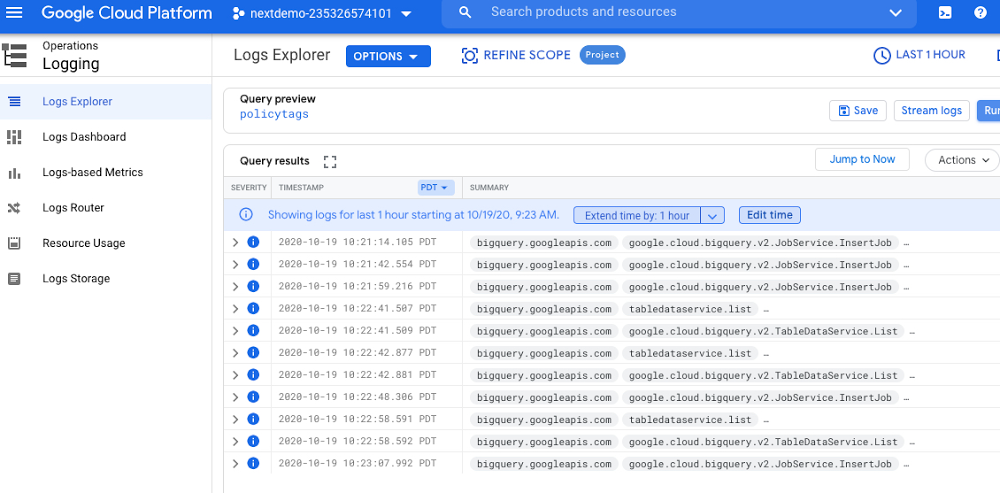Expand log entry at 10:22:42.881

click(235, 375)
